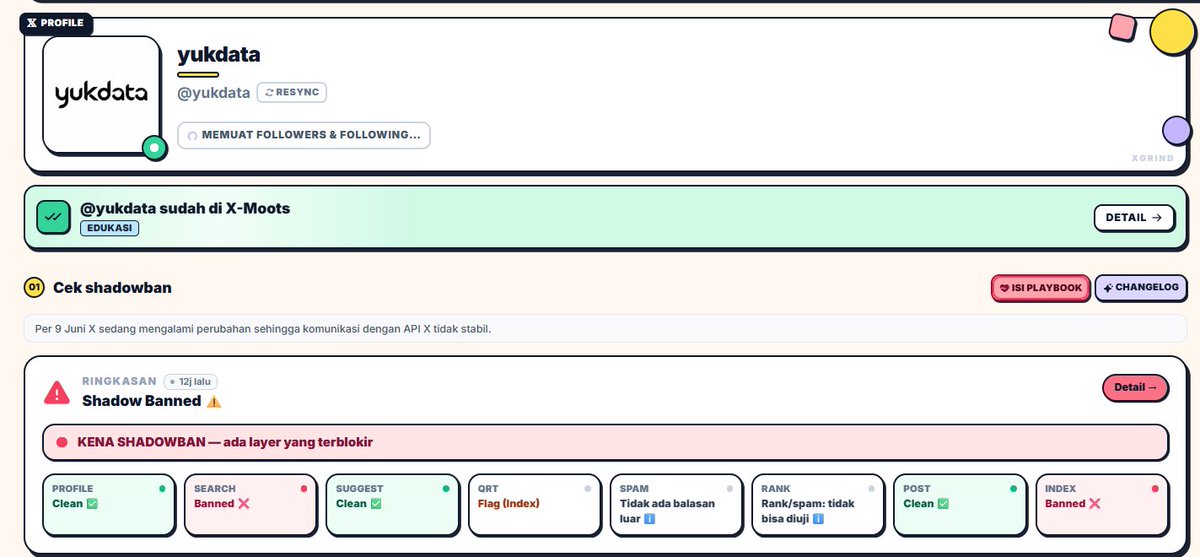Viewport: 1200px width, 557px height.
Task: Click the Cek shadowban section title
Action: pos(113,288)
